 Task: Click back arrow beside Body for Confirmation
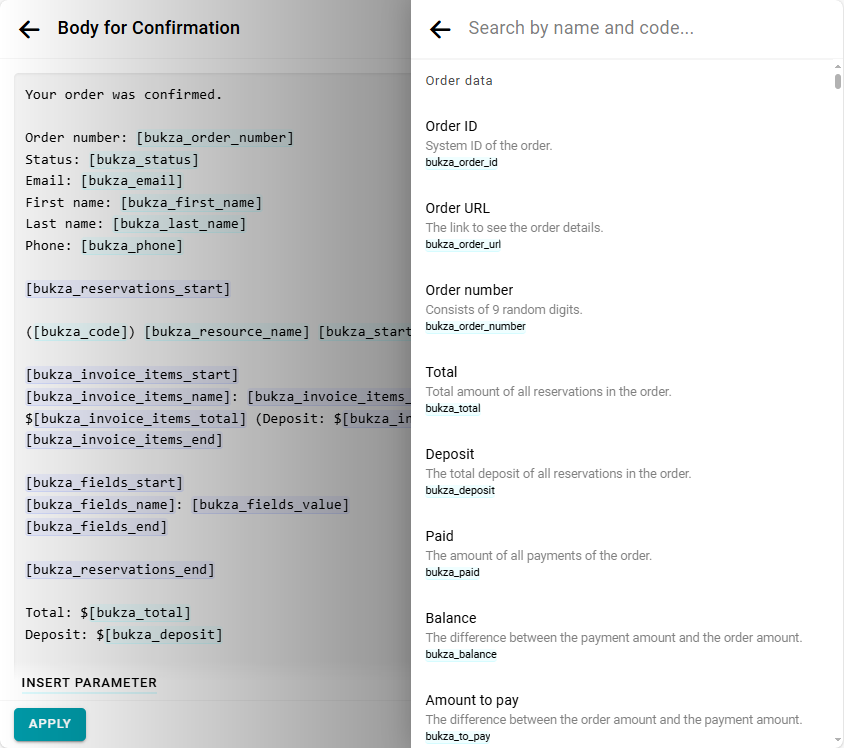coord(29,29)
